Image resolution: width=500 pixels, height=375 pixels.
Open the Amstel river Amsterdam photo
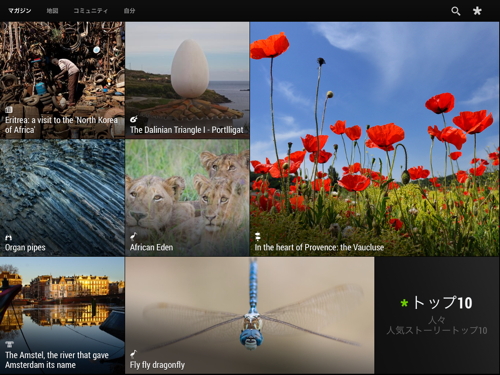(x=62, y=315)
